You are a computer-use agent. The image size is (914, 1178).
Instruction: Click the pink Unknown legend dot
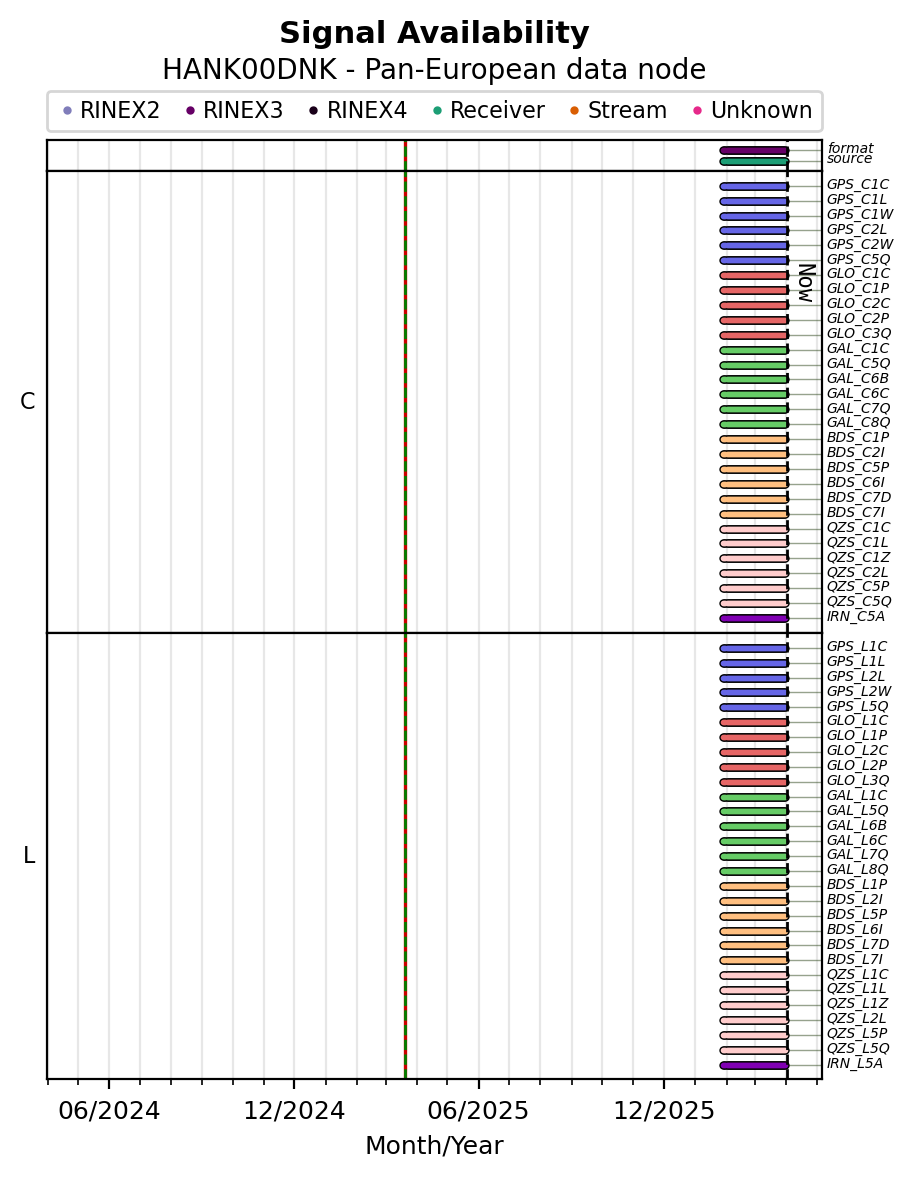click(x=698, y=111)
